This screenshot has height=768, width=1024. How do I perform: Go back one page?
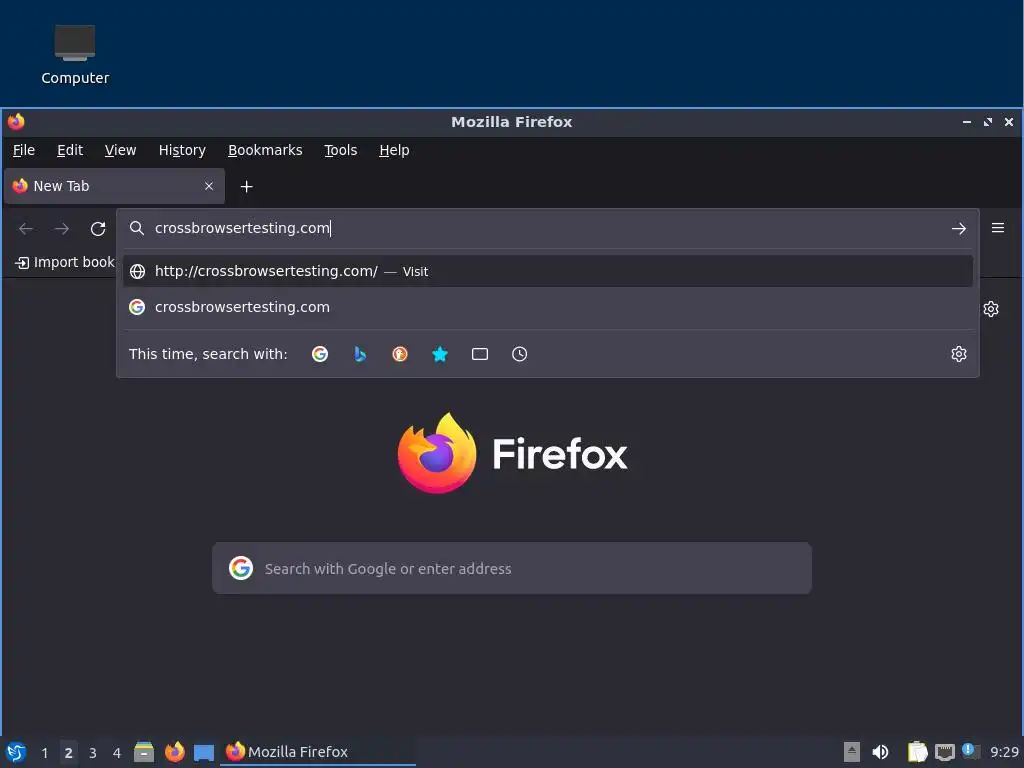26,229
